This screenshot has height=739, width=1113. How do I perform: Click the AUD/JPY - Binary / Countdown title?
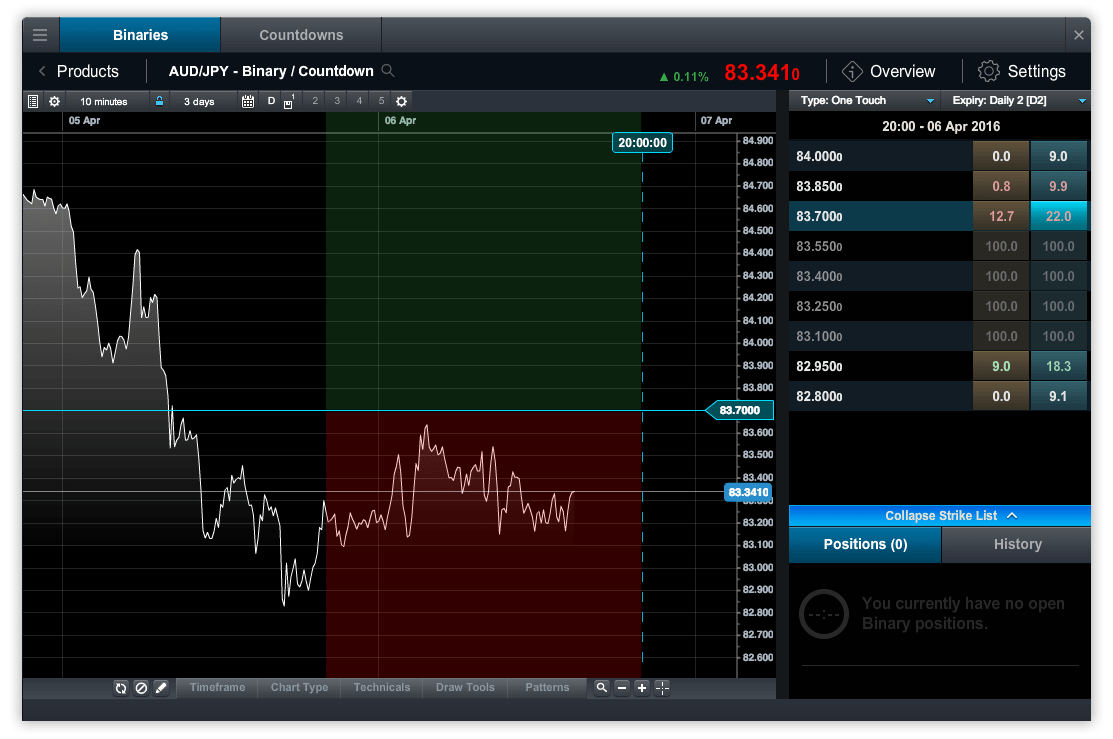pos(270,71)
